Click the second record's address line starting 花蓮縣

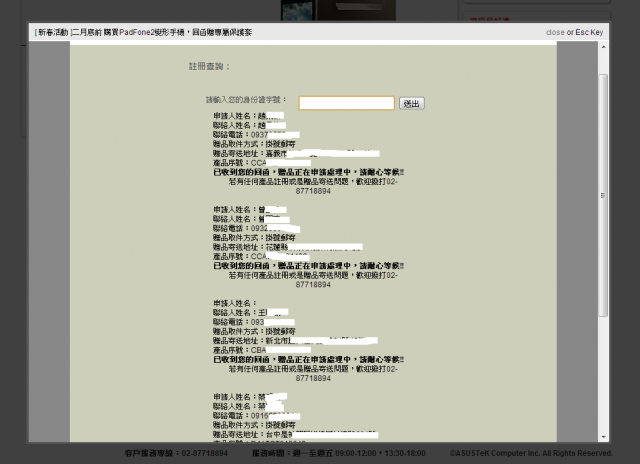[x=287, y=247]
